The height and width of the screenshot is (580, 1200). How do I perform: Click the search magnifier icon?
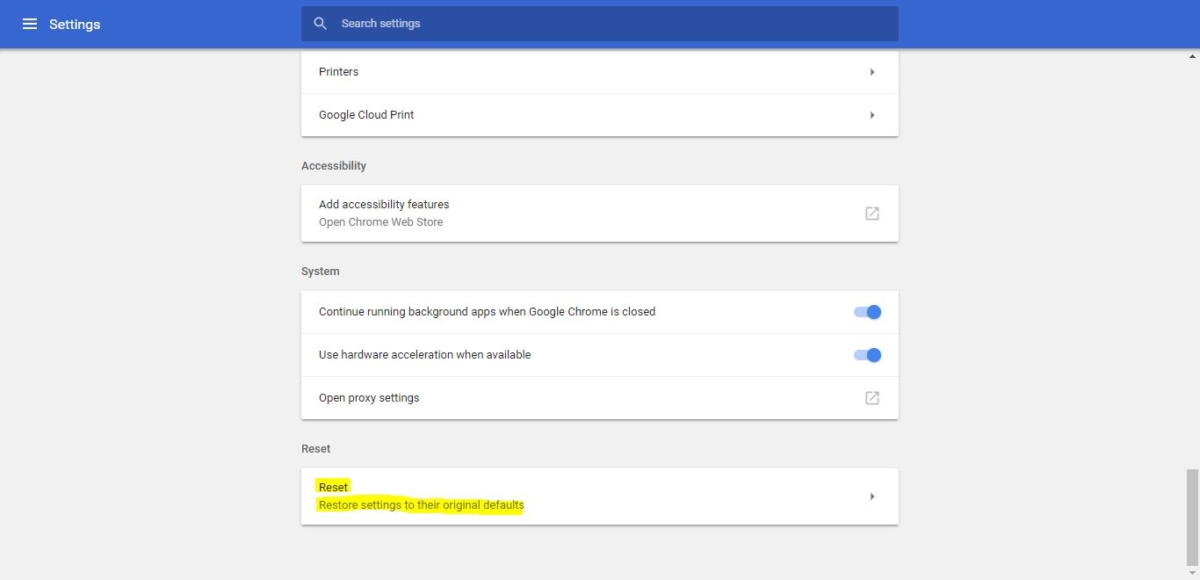pyautogui.click(x=320, y=23)
